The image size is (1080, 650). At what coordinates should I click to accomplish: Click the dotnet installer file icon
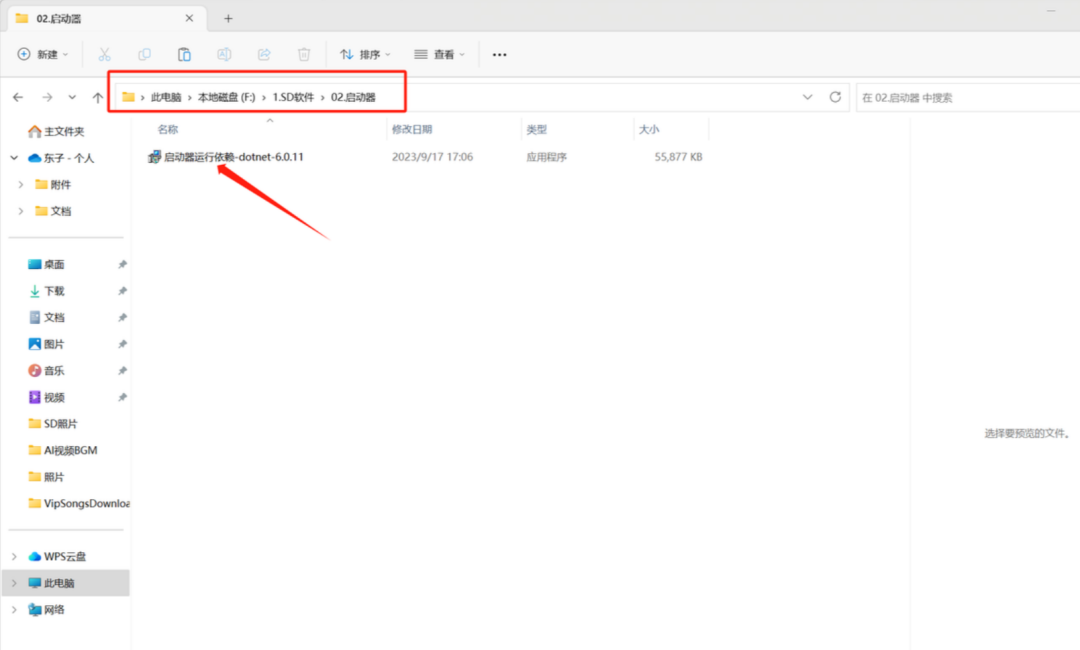coord(154,157)
